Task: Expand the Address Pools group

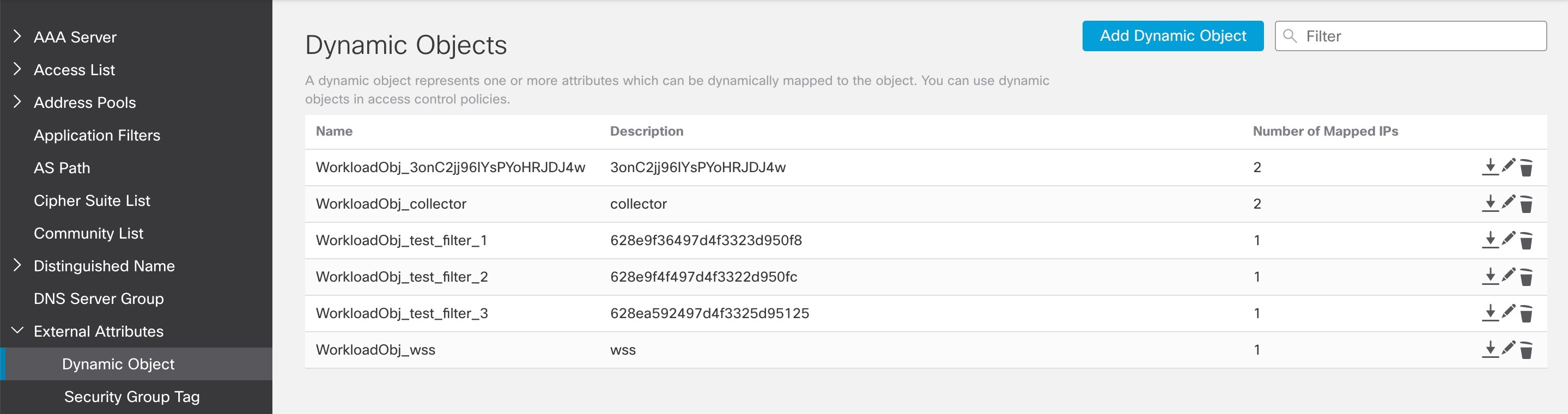Action: pyautogui.click(x=17, y=102)
